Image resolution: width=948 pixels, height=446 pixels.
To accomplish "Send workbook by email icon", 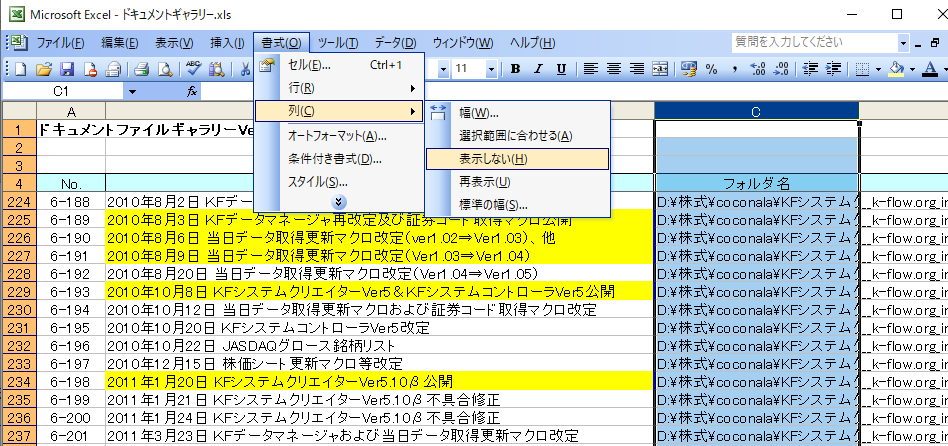I will click(x=113, y=69).
